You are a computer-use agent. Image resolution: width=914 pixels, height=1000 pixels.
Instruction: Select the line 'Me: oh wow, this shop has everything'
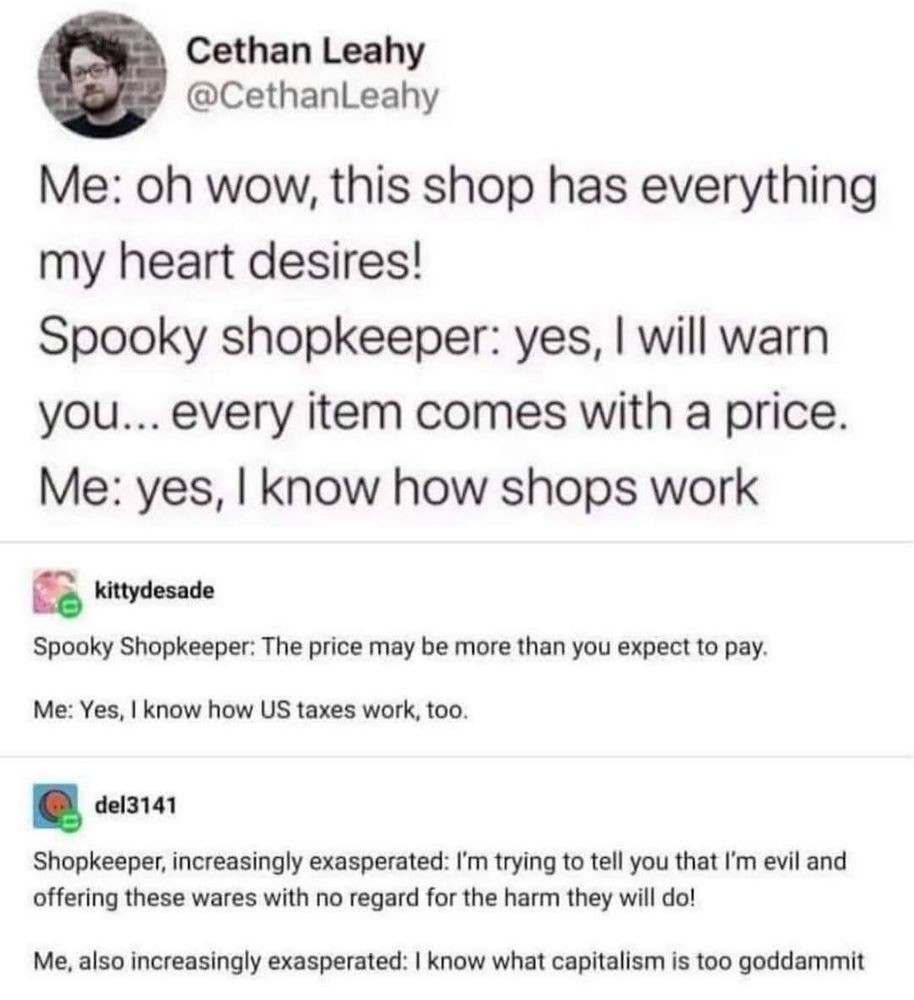coord(457,189)
